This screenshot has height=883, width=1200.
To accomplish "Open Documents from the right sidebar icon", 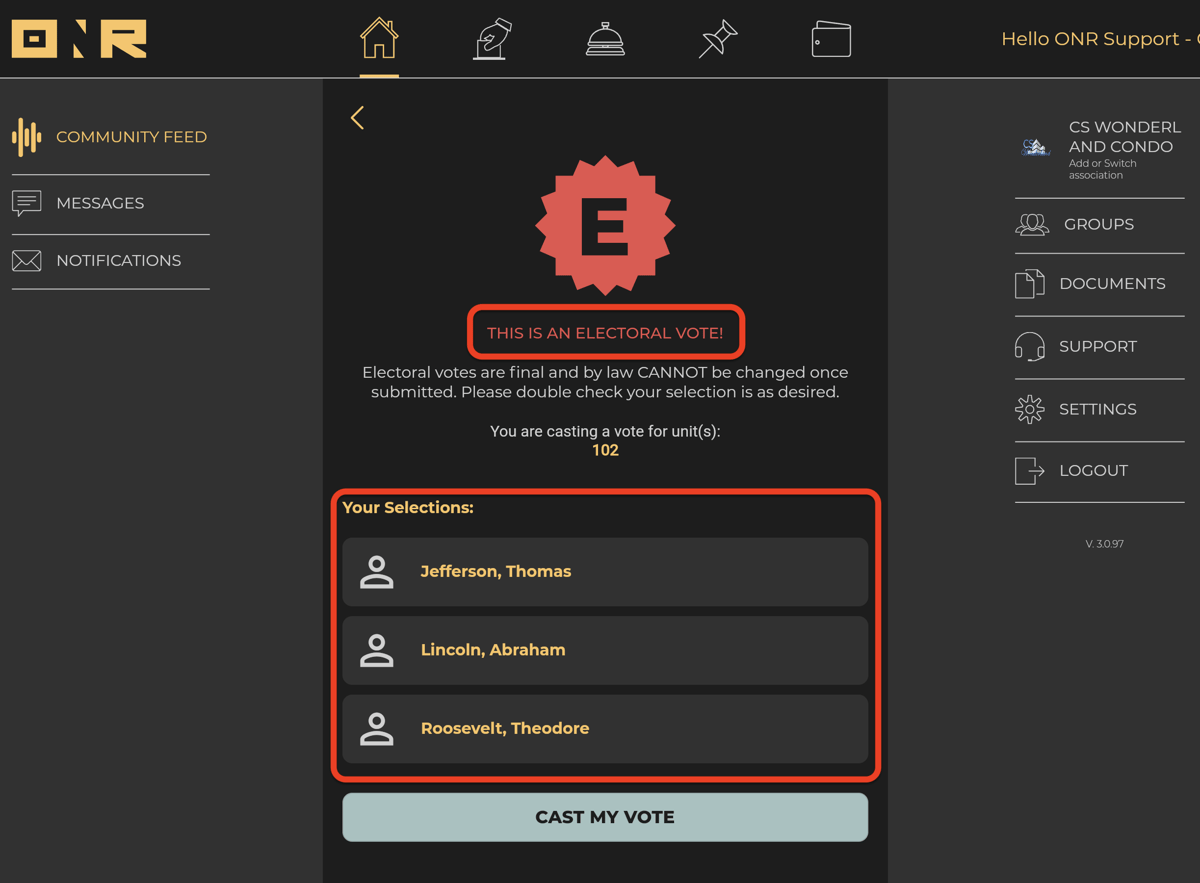I will [x=1030, y=283].
